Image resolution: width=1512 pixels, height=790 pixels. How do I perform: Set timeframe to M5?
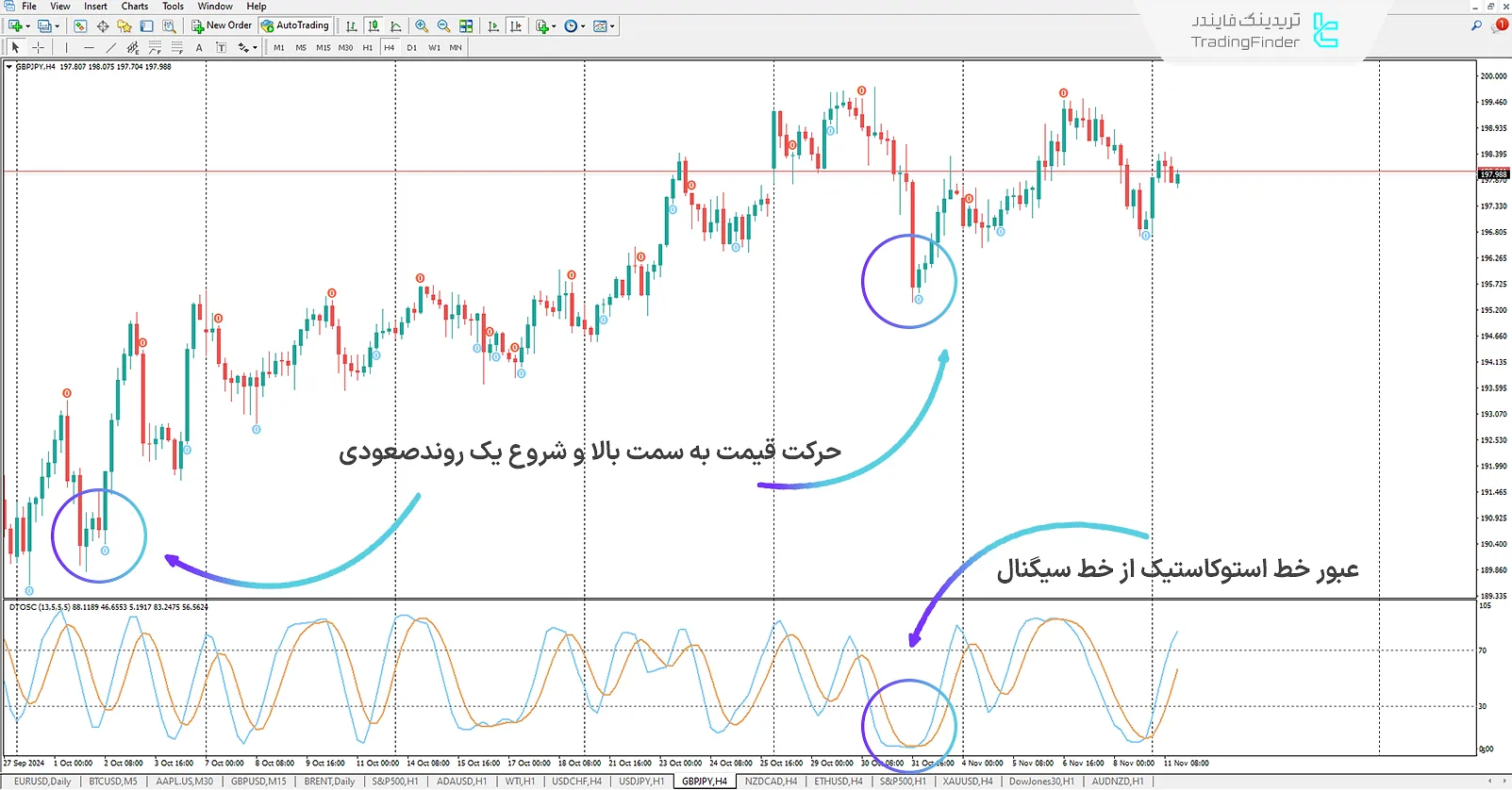click(301, 47)
